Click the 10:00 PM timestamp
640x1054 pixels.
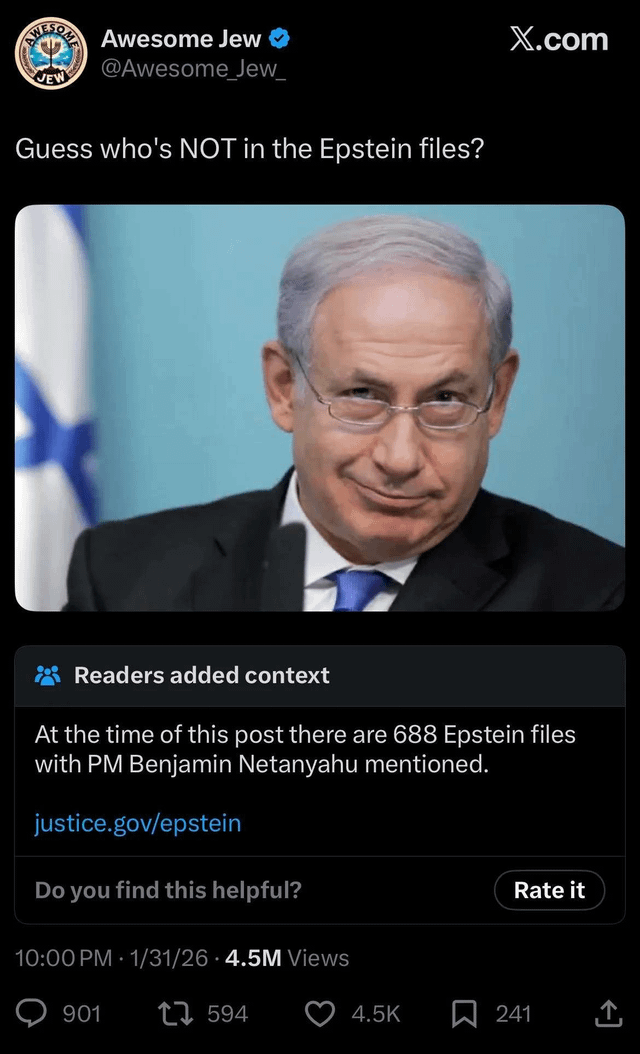click(64, 958)
